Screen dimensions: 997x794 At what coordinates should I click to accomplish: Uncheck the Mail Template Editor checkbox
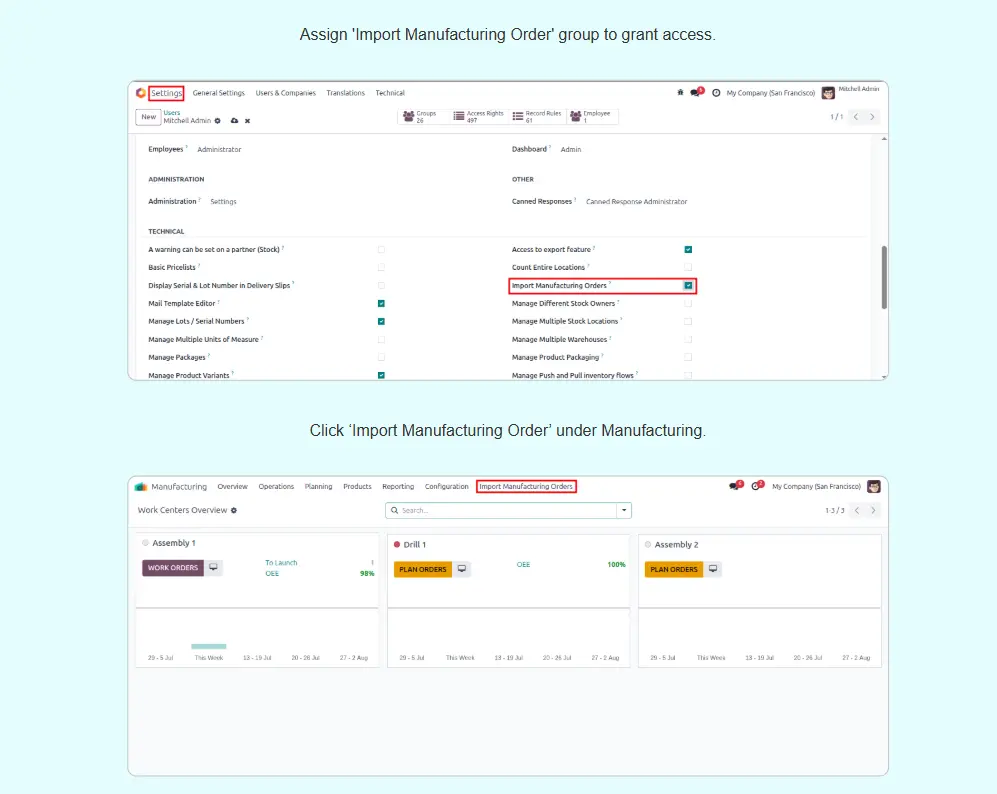click(381, 303)
